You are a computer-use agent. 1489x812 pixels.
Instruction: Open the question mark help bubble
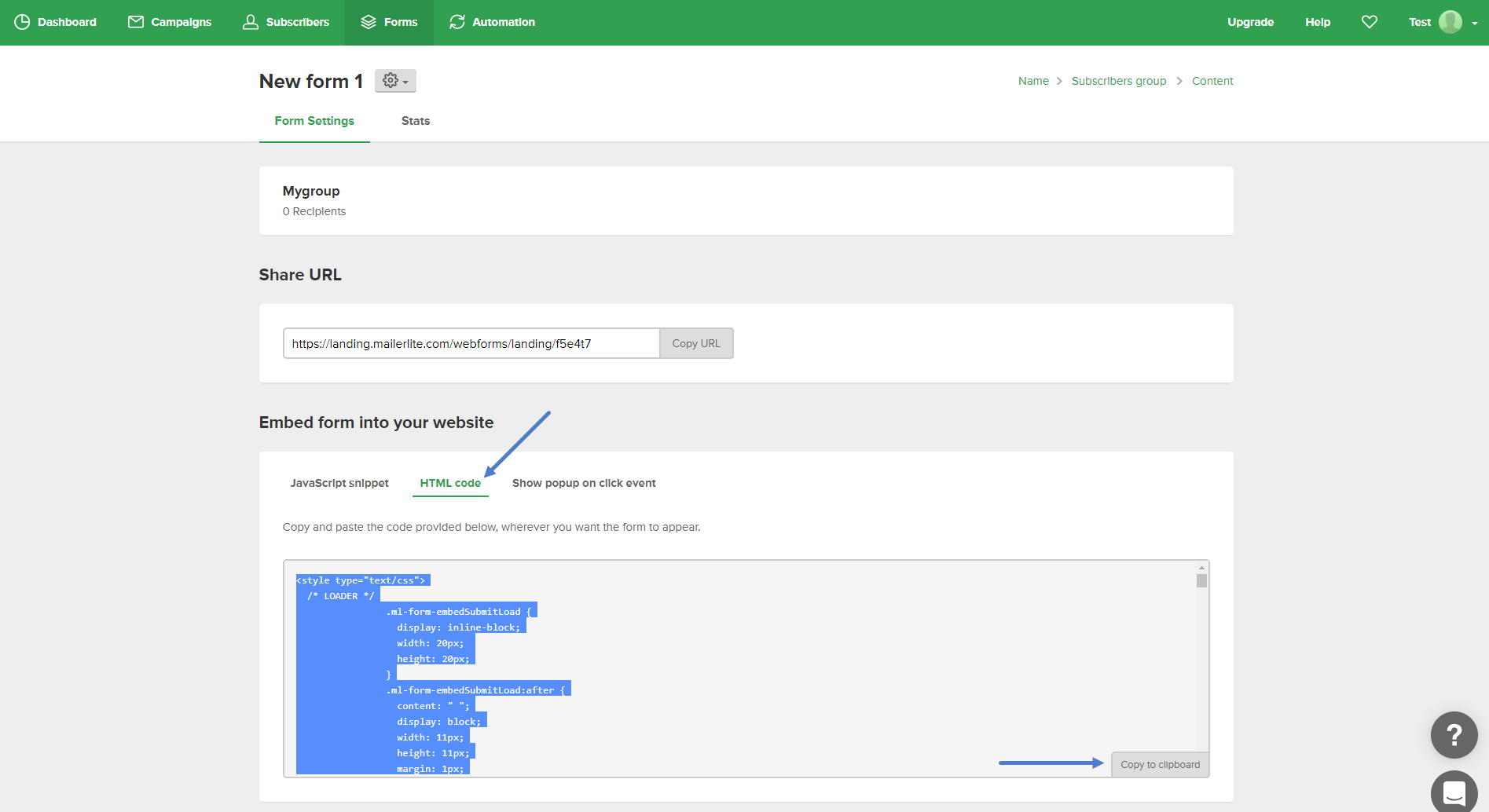1454,735
